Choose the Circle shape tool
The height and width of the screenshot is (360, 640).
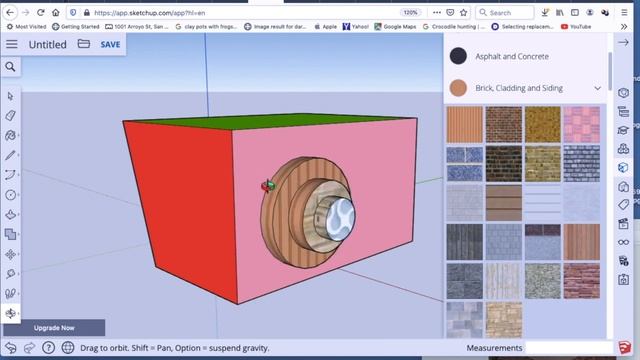coord(11,195)
